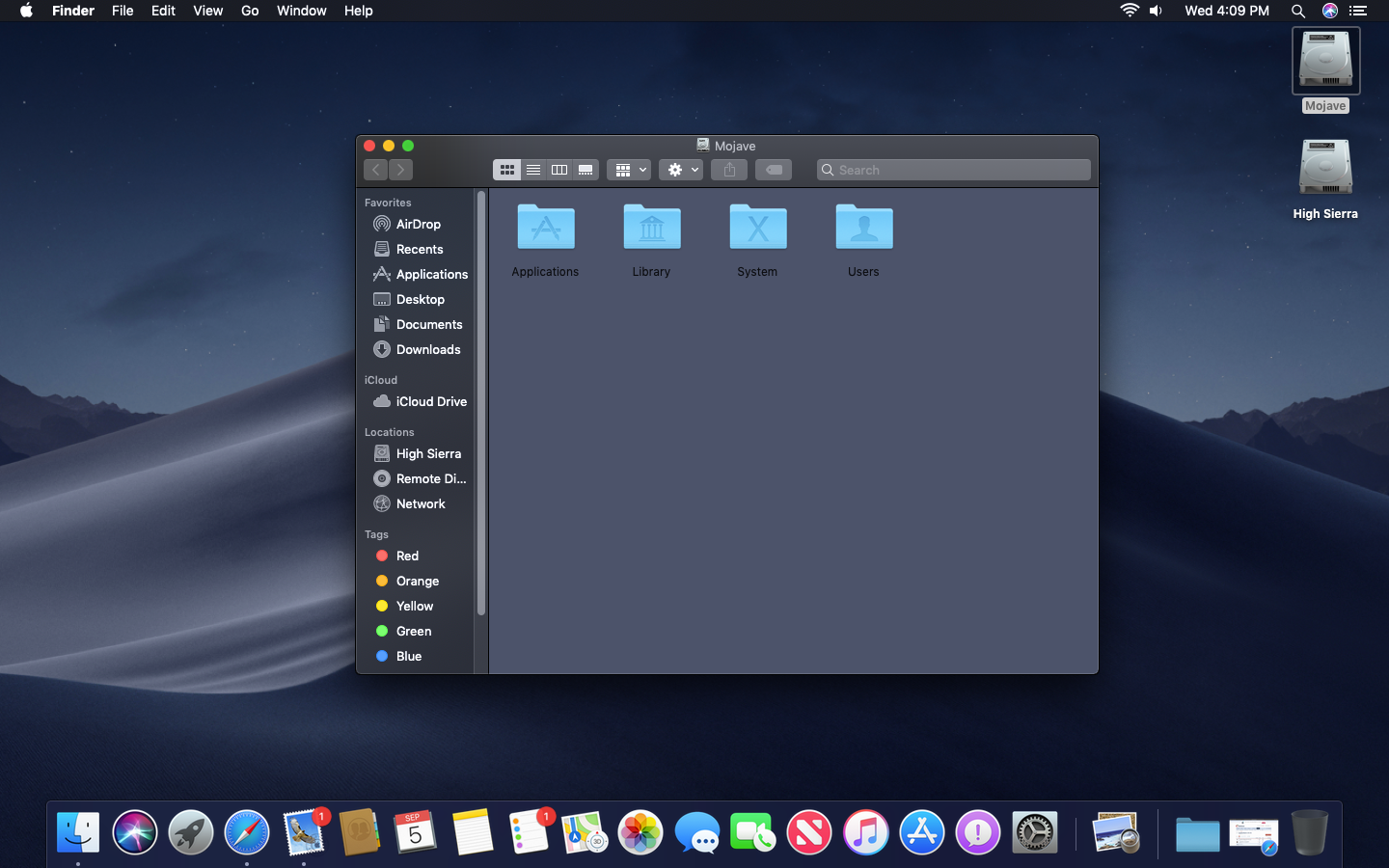Open Messages in the Dock
1389x868 pixels.
696,832
